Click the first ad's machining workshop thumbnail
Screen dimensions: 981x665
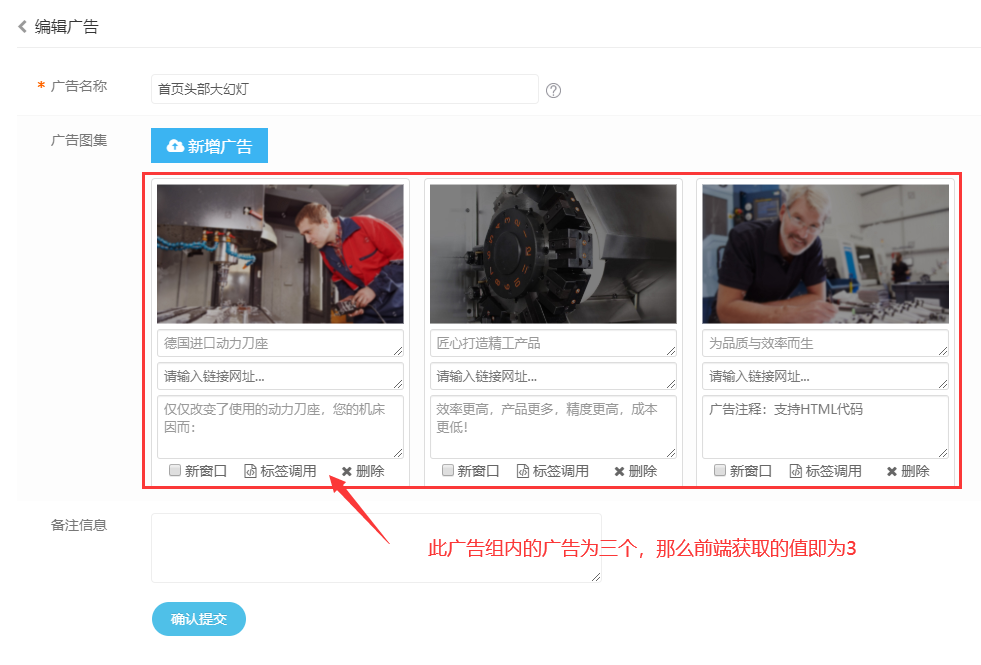pyautogui.click(x=280, y=252)
